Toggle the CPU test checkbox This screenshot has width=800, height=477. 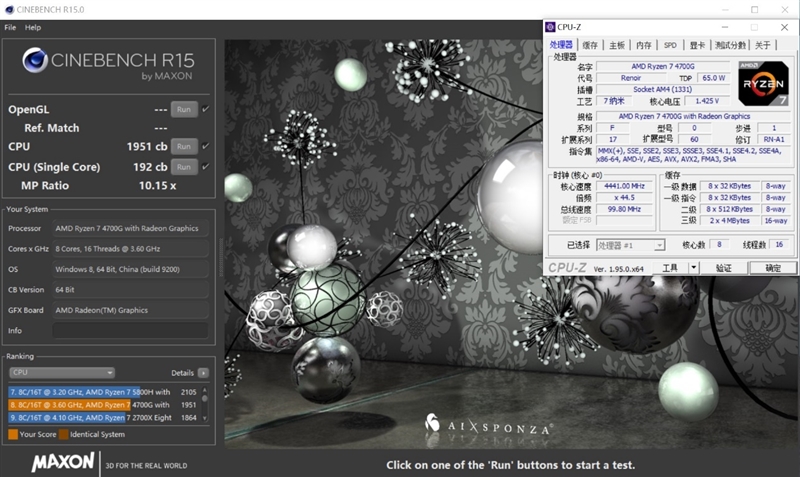(205, 146)
